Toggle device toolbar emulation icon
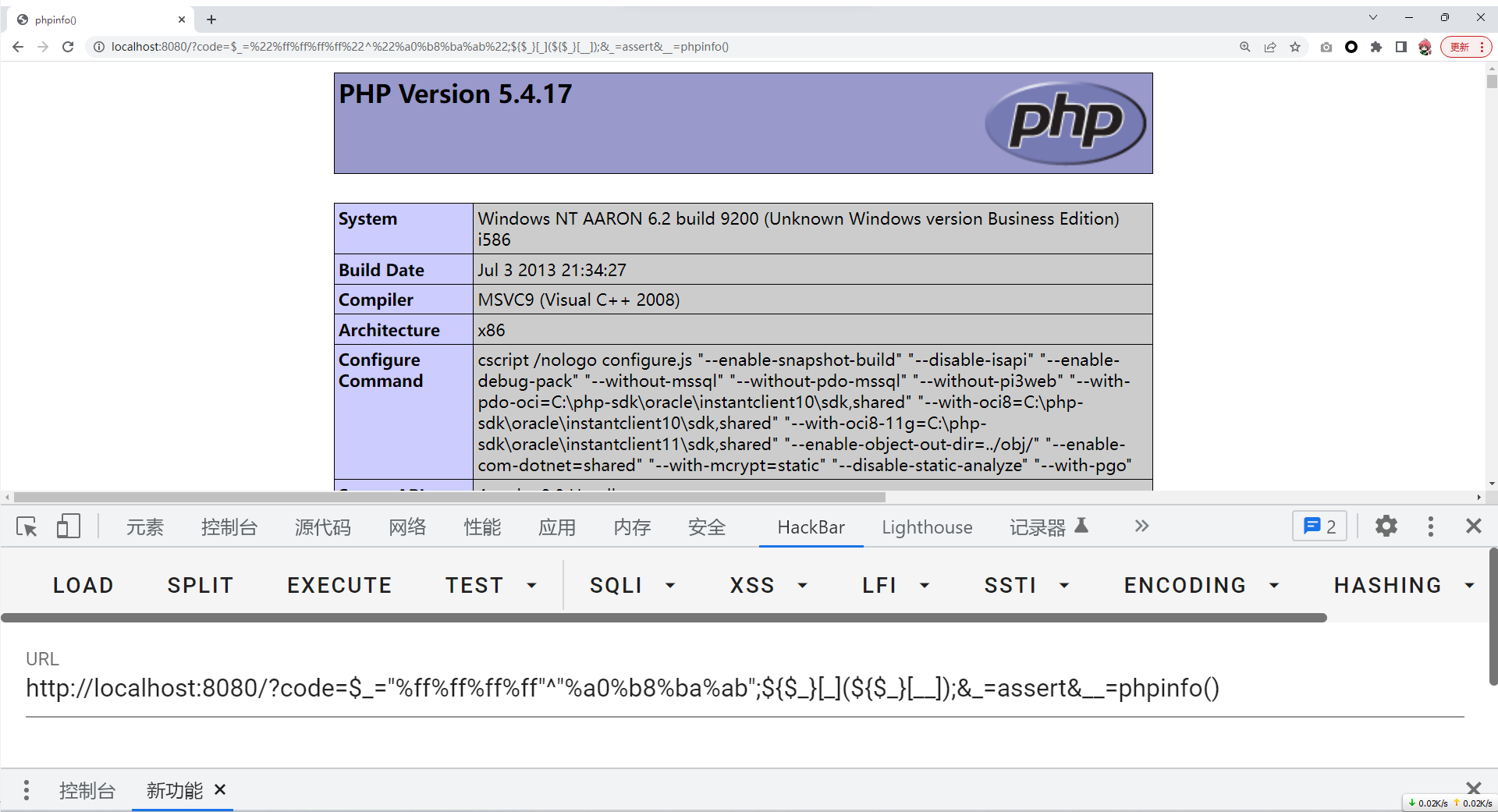Image resolution: width=1498 pixels, height=812 pixels. [x=69, y=527]
